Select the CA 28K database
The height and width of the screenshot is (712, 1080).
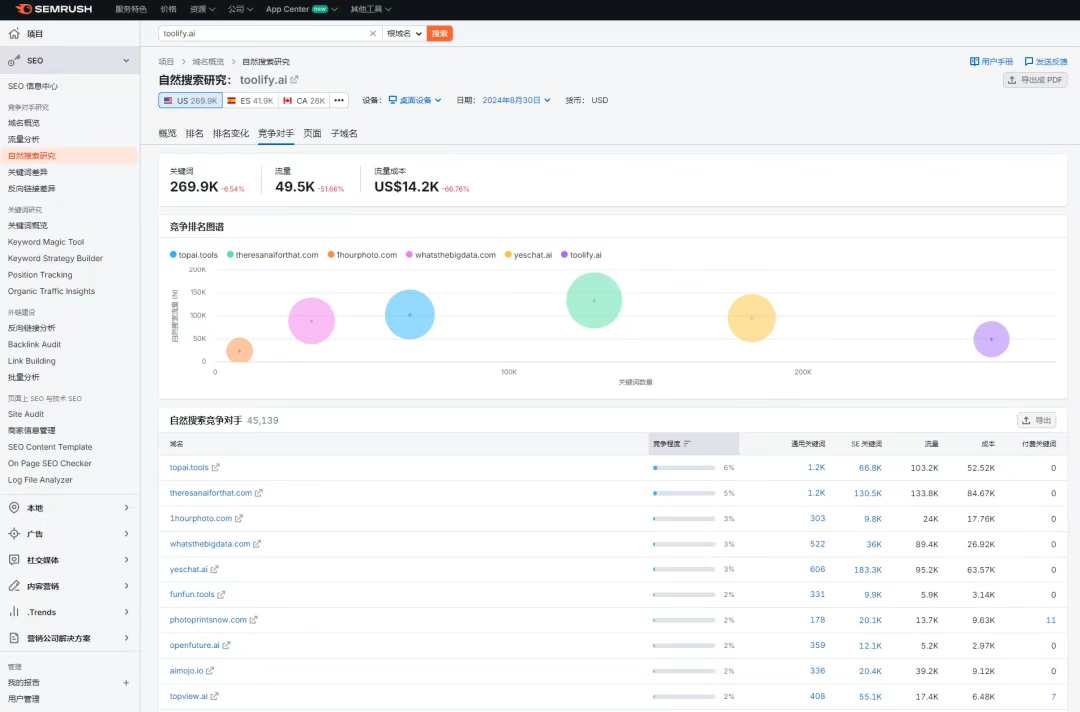[304, 101]
